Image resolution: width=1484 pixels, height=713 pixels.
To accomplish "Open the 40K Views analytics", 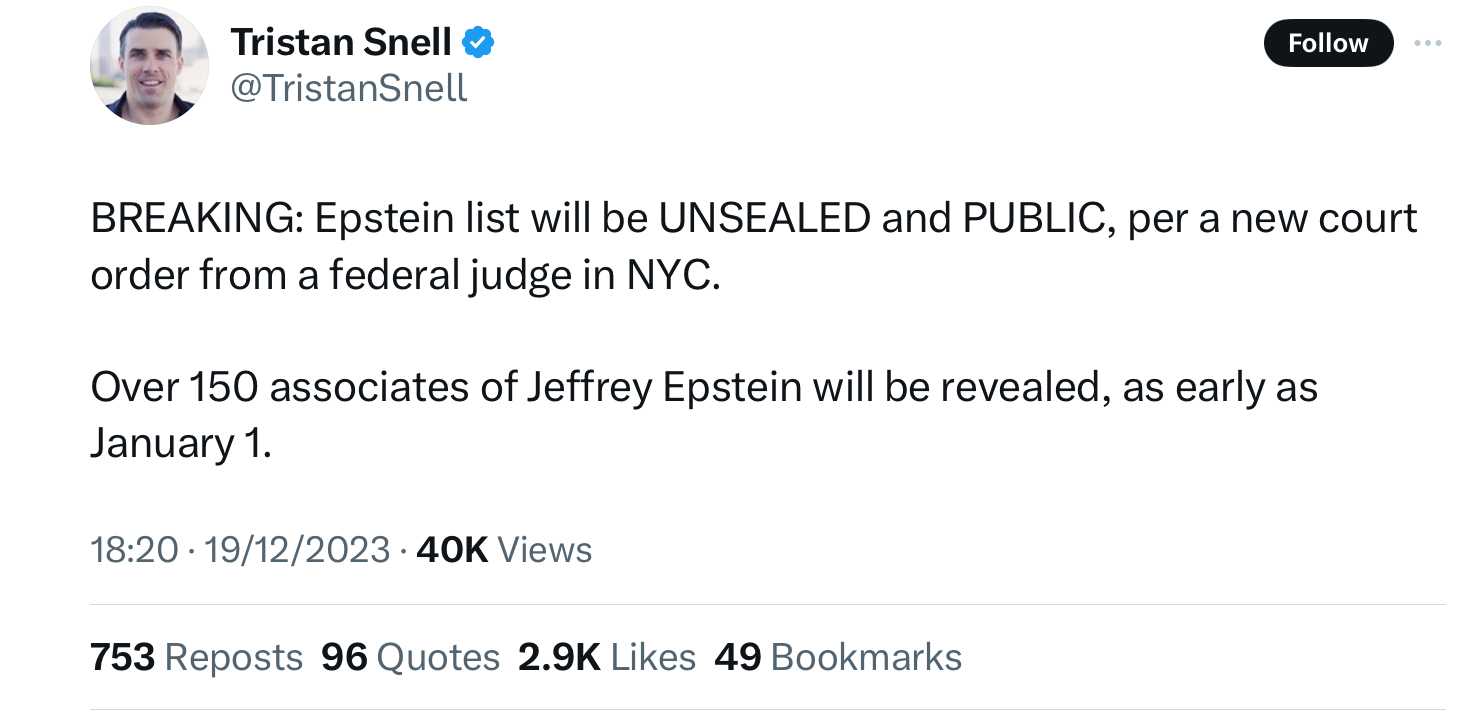I will click(x=504, y=549).
